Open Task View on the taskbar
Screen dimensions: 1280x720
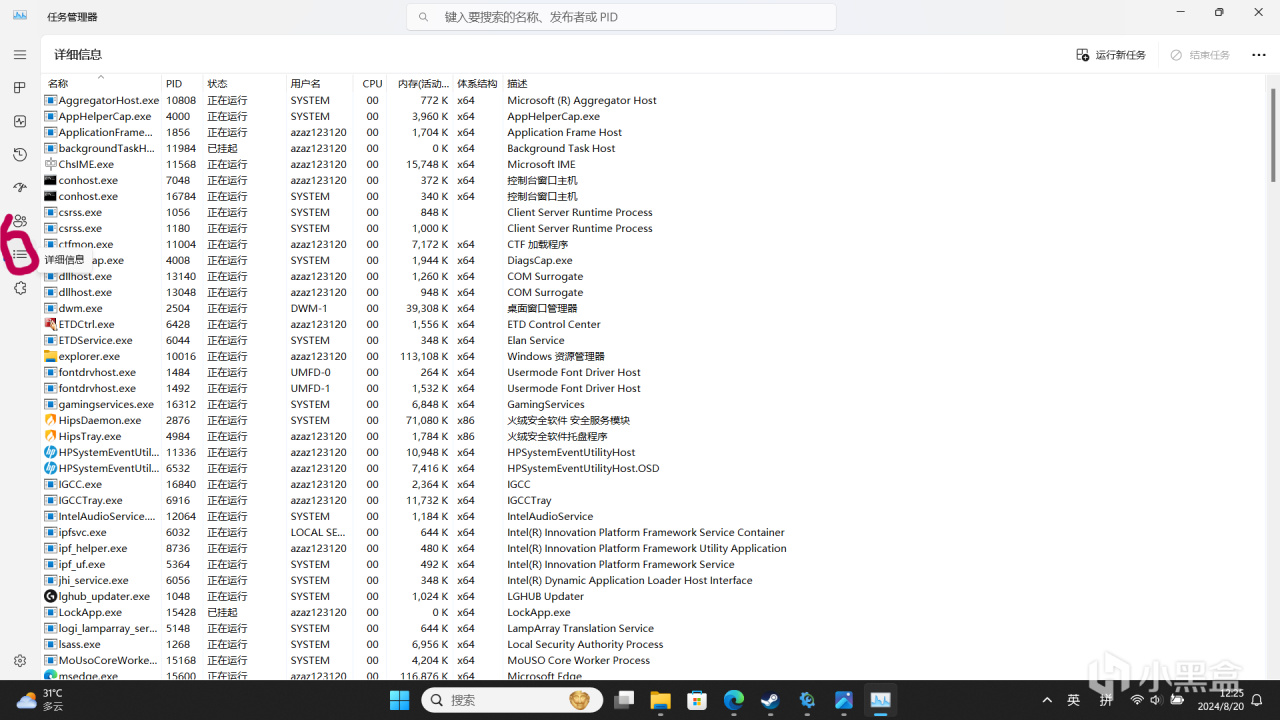coord(624,700)
